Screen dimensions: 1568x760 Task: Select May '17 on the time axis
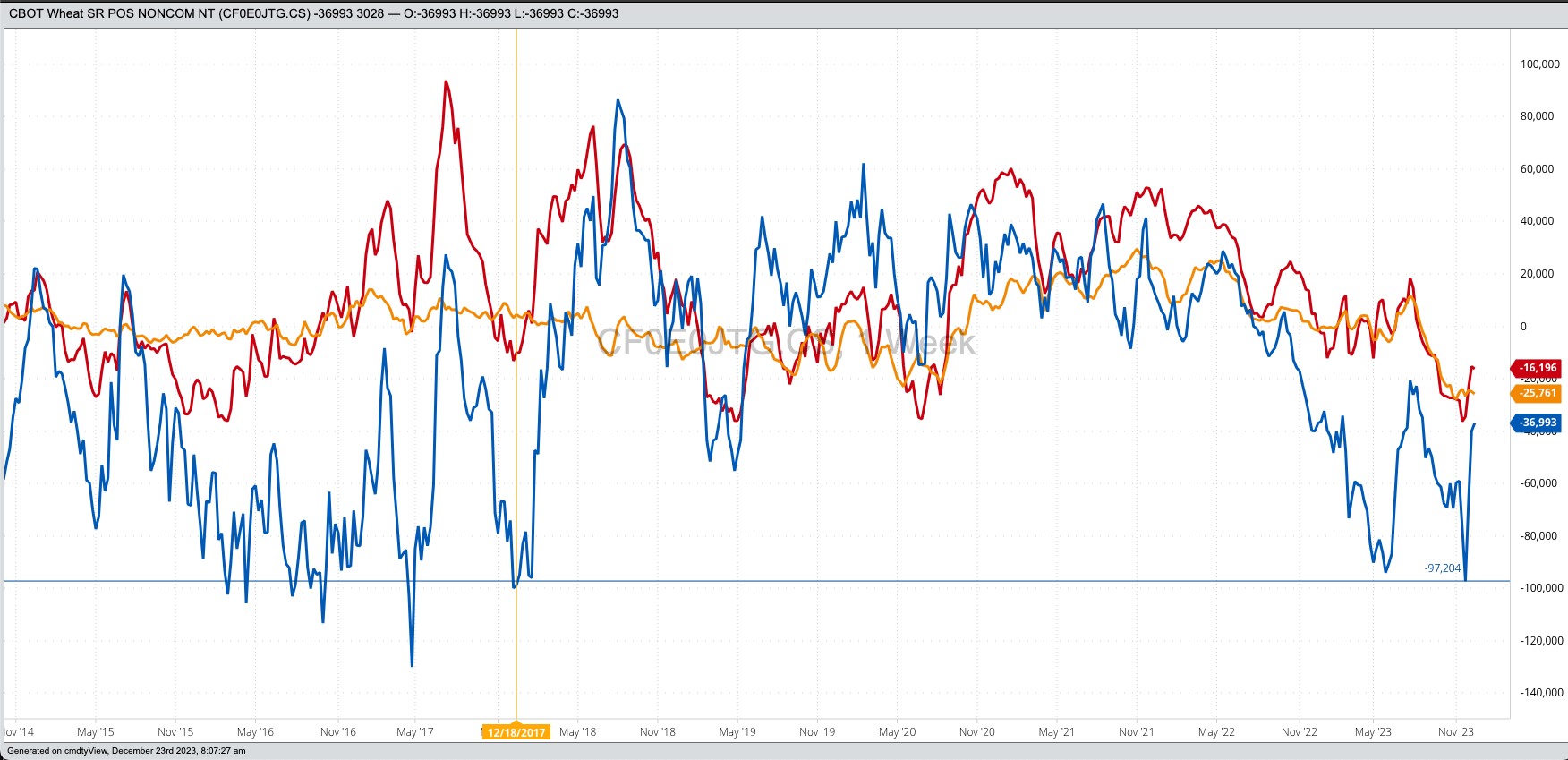click(x=415, y=732)
